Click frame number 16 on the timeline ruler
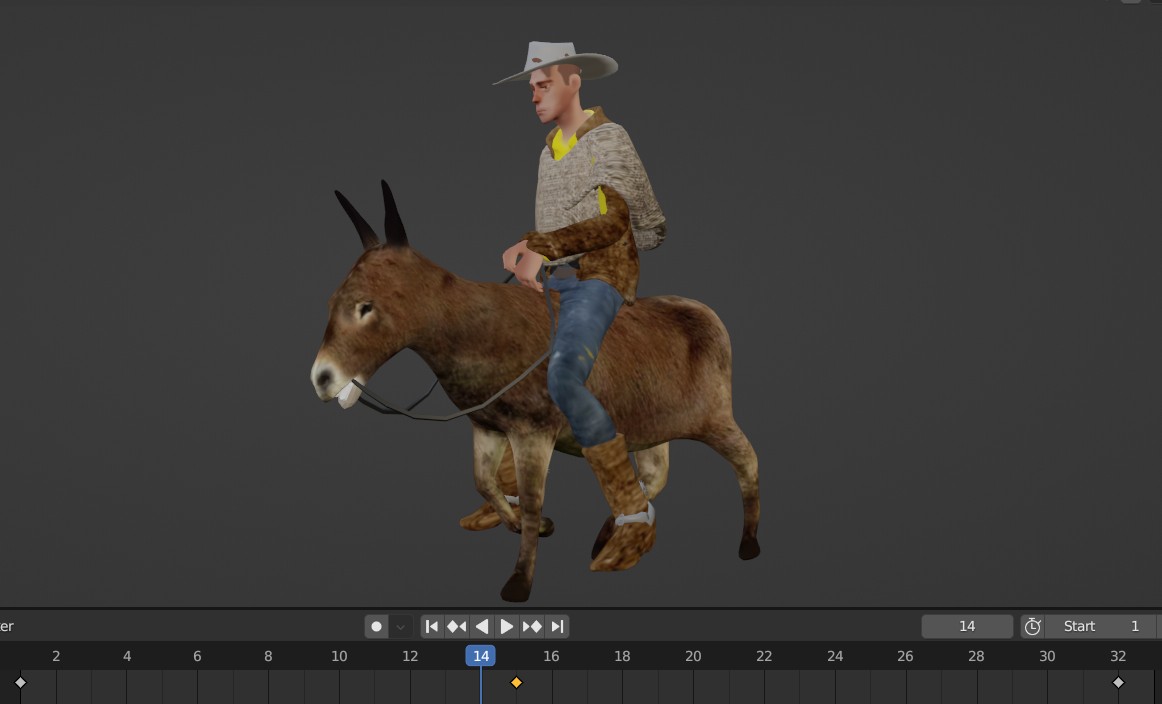 (x=551, y=656)
